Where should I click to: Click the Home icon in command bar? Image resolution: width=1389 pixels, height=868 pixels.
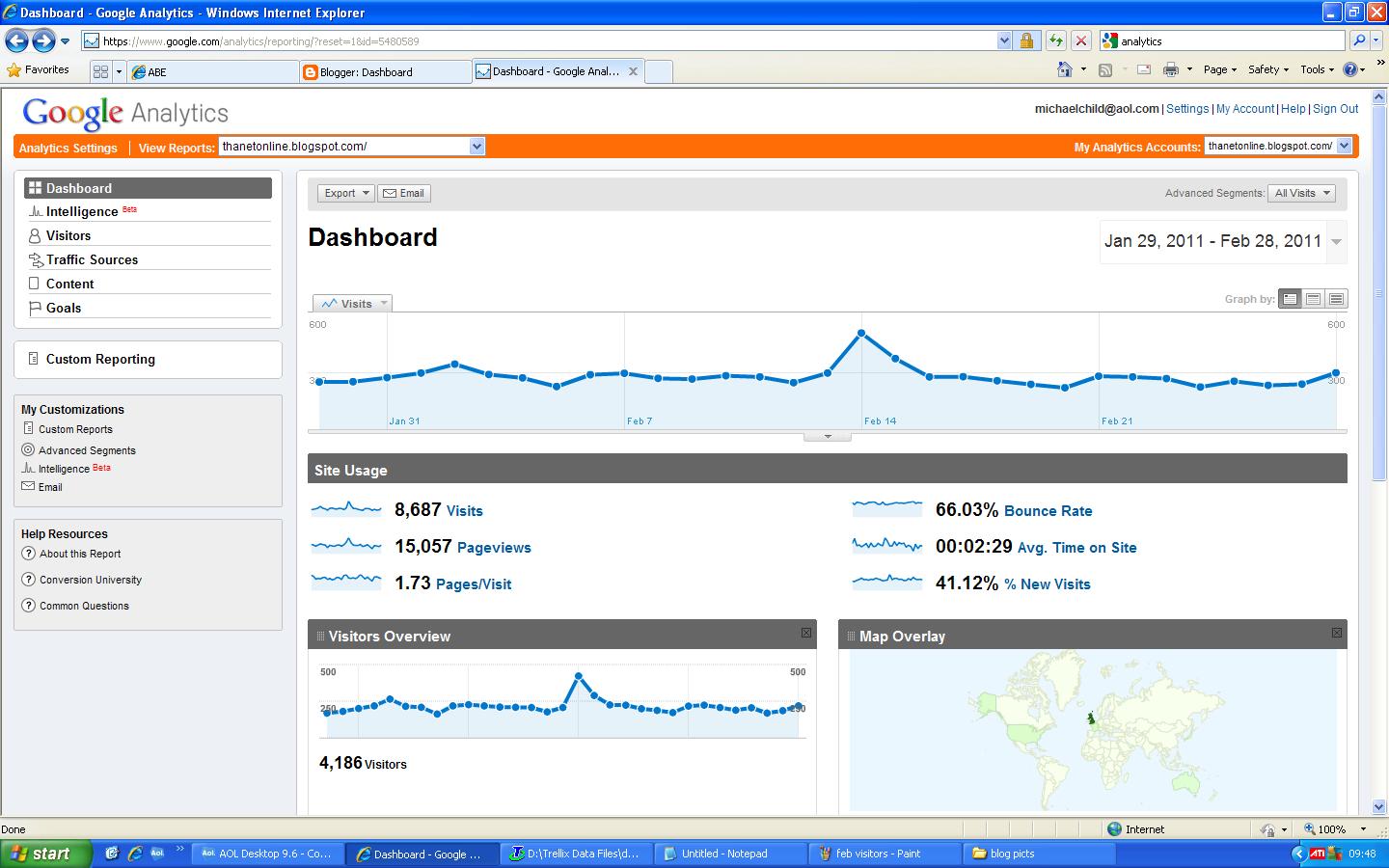click(1065, 69)
